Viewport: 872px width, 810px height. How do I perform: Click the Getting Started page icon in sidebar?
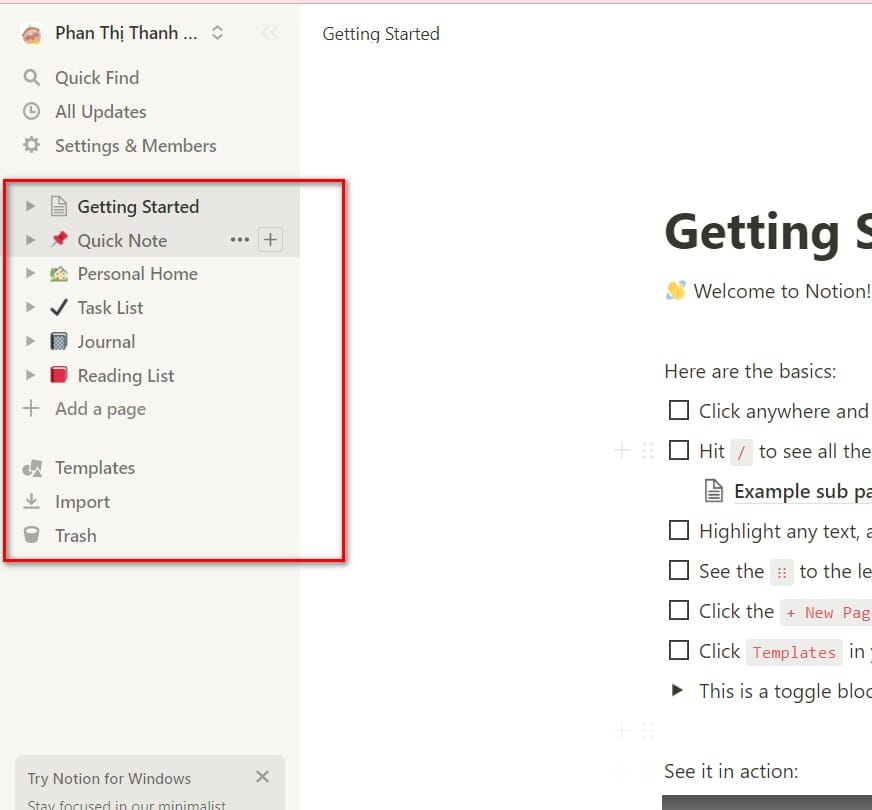coord(58,206)
